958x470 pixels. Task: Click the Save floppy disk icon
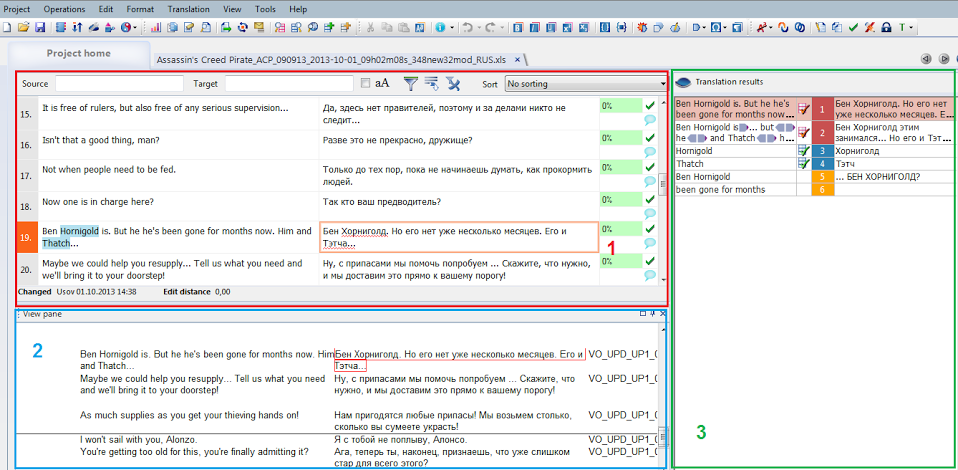(x=40, y=27)
